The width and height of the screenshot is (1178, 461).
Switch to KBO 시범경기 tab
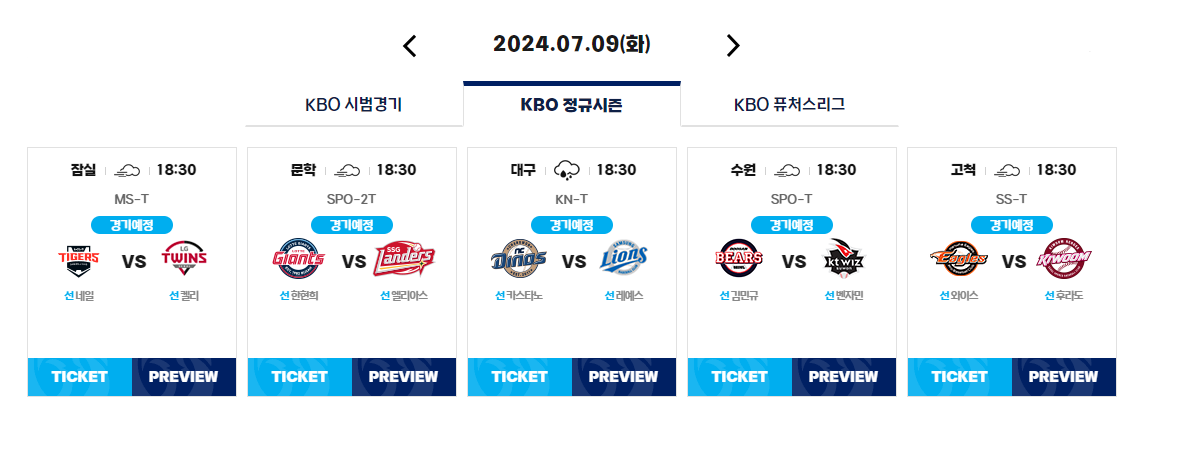pos(354,104)
